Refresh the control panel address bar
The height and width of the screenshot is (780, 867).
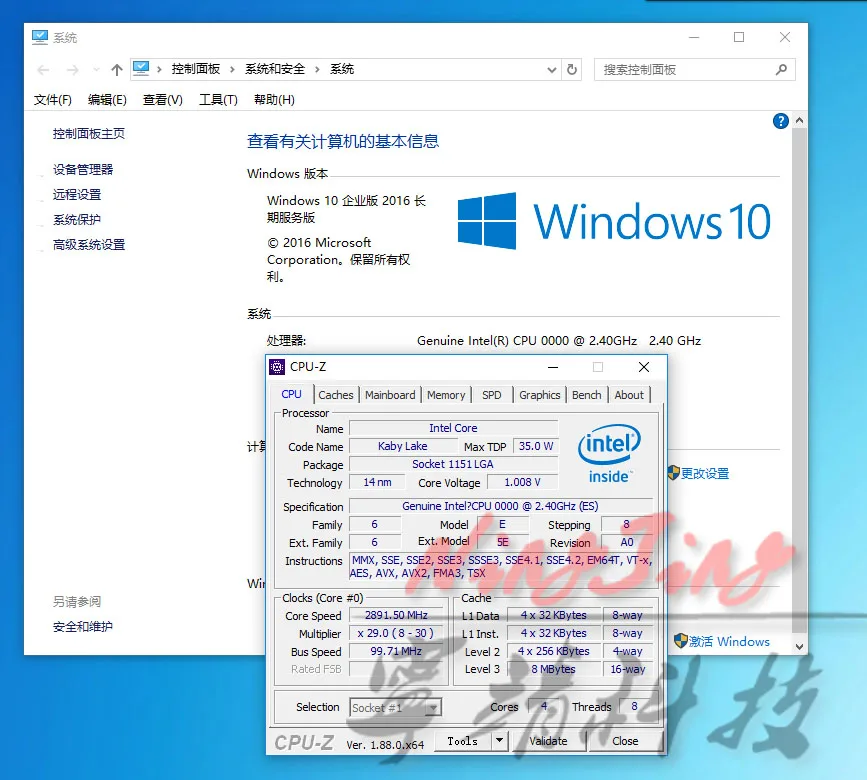tap(572, 70)
